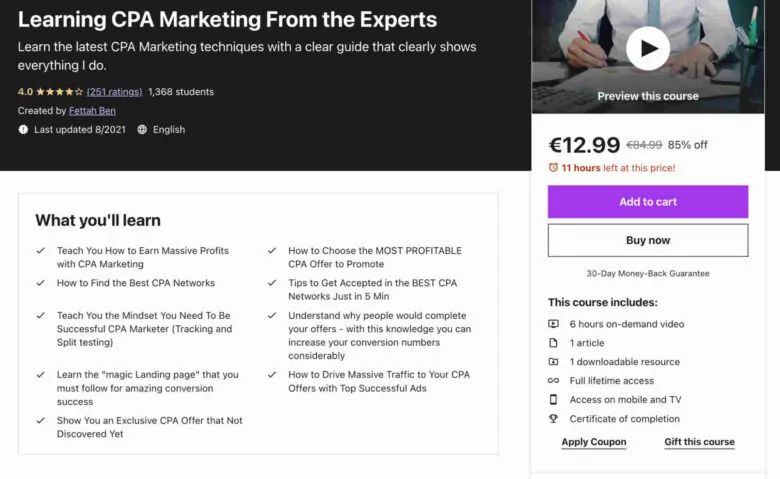780x479 pixels.
Task: Select Gift this course link
Action: coord(699,442)
